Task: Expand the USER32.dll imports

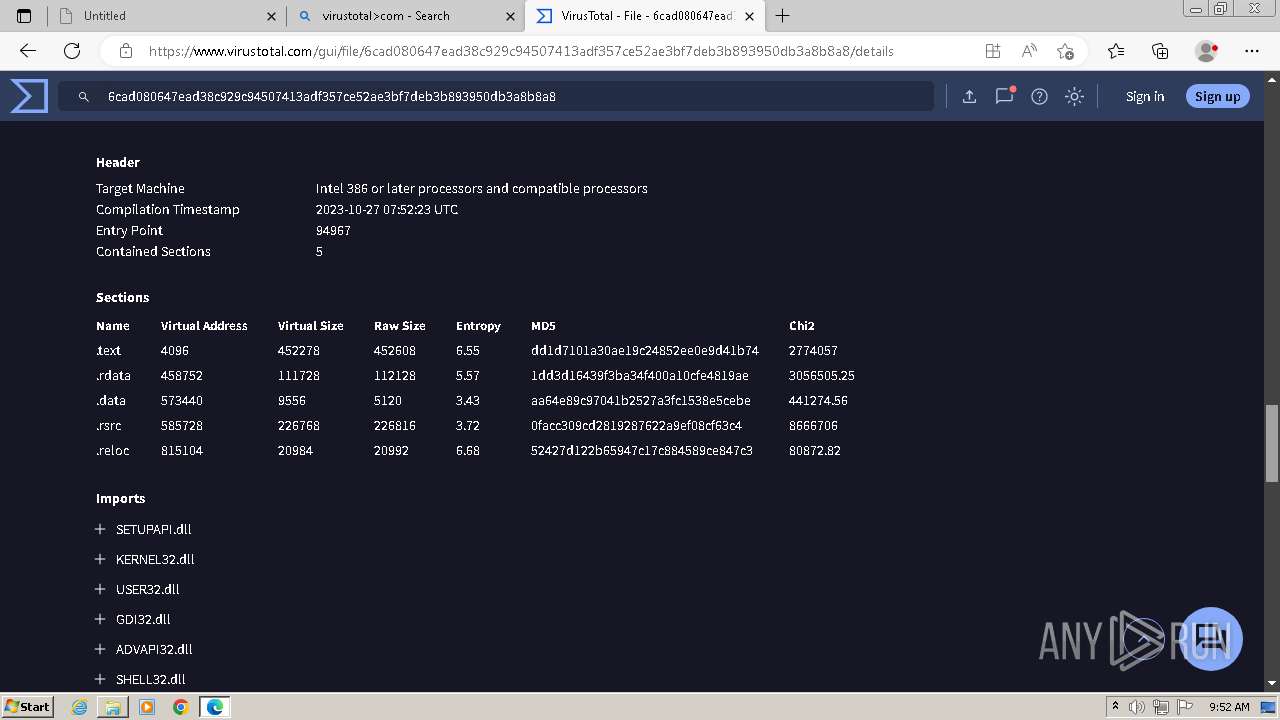Action: click(x=100, y=589)
